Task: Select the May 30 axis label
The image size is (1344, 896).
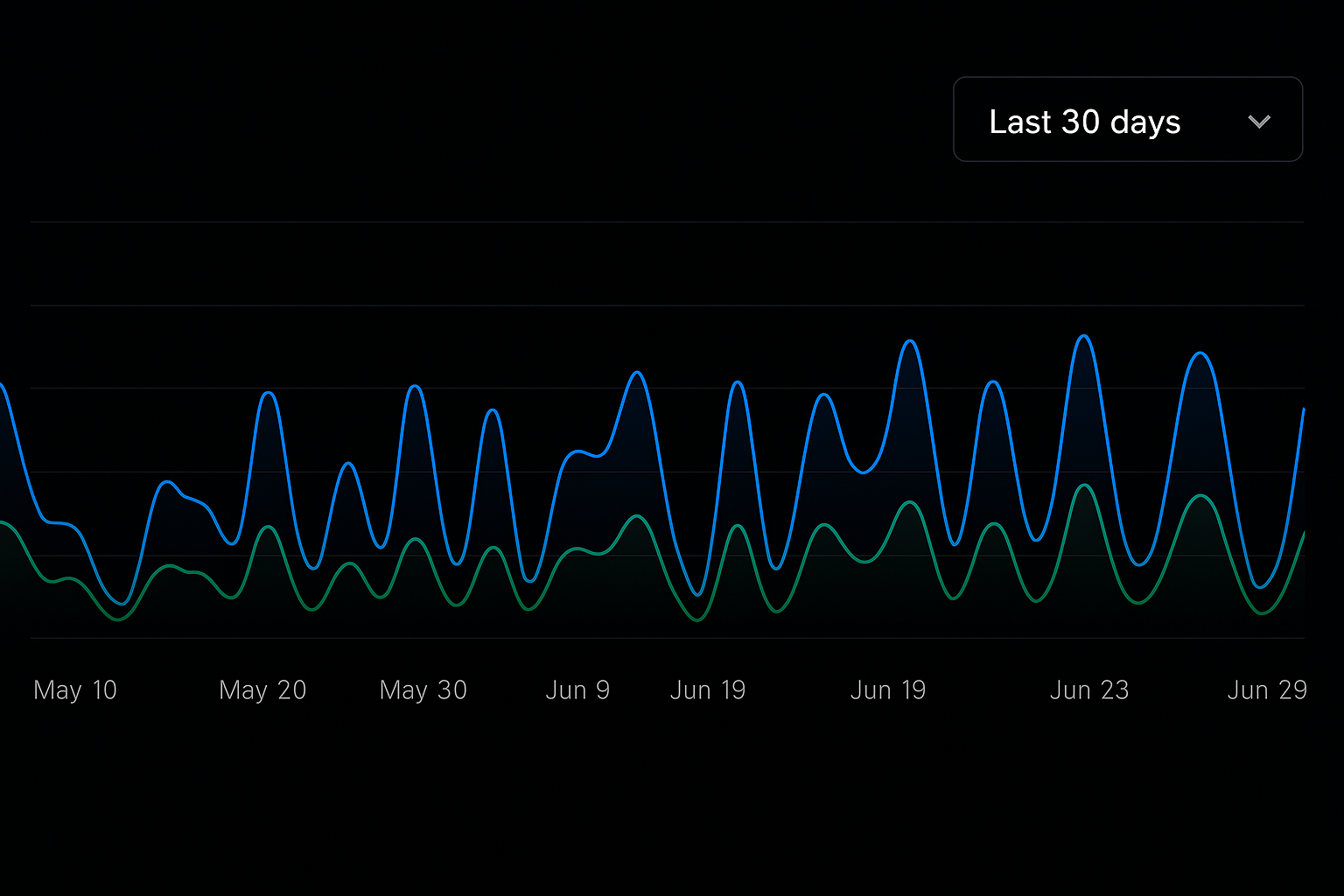Action: (423, 689)
